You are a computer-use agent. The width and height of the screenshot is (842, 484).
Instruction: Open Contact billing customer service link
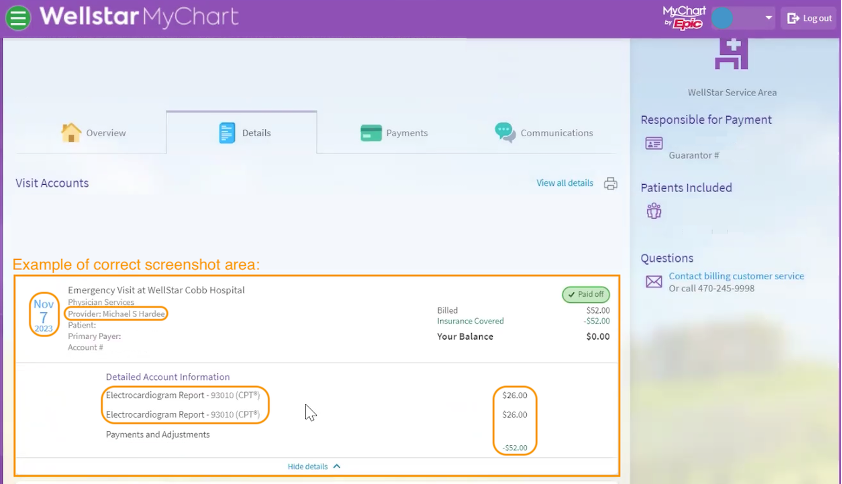click(x=736, y=276)
